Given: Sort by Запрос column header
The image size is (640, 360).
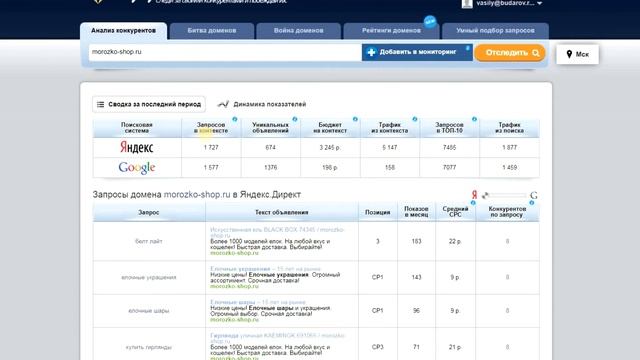Looking at the screenshot, I should click(149, 212).
